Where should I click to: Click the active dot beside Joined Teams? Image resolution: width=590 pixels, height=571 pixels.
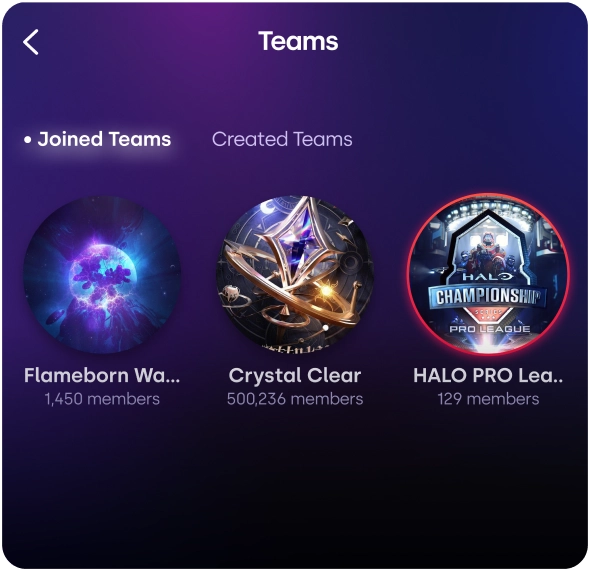(x=27, y=140)
